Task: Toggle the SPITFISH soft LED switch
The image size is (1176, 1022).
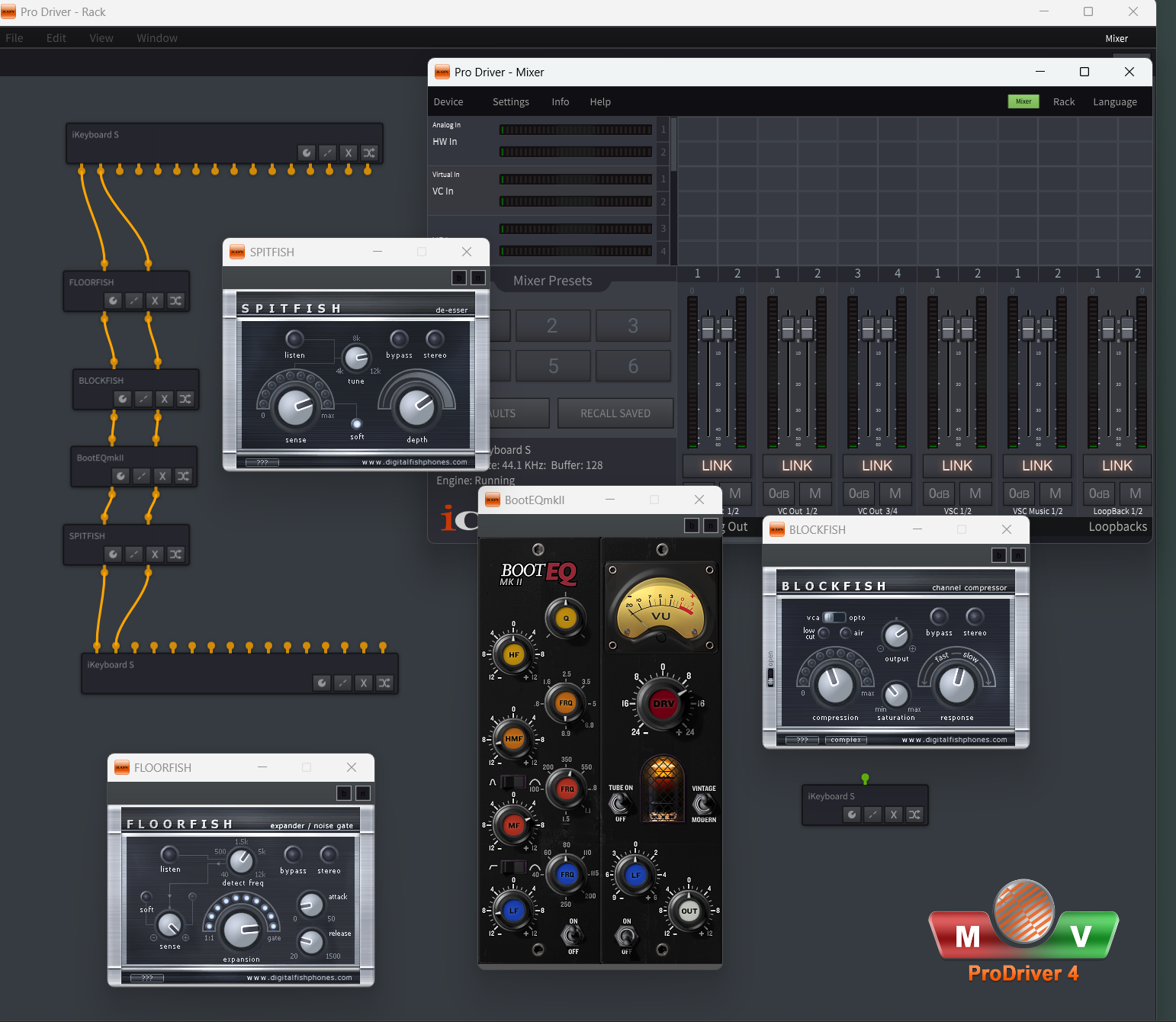Action: point(357,424)
